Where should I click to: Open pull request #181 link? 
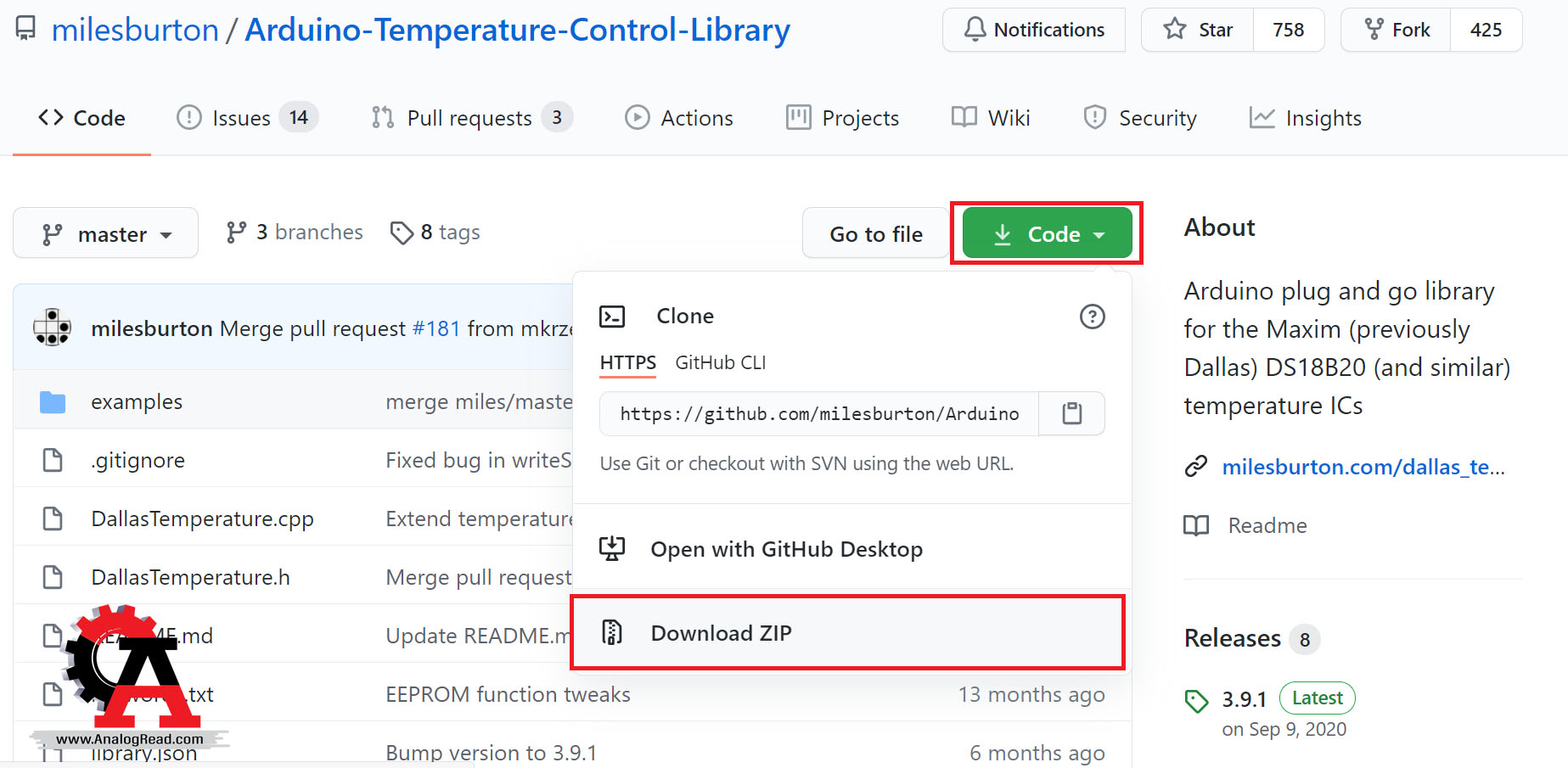point(436,328)
